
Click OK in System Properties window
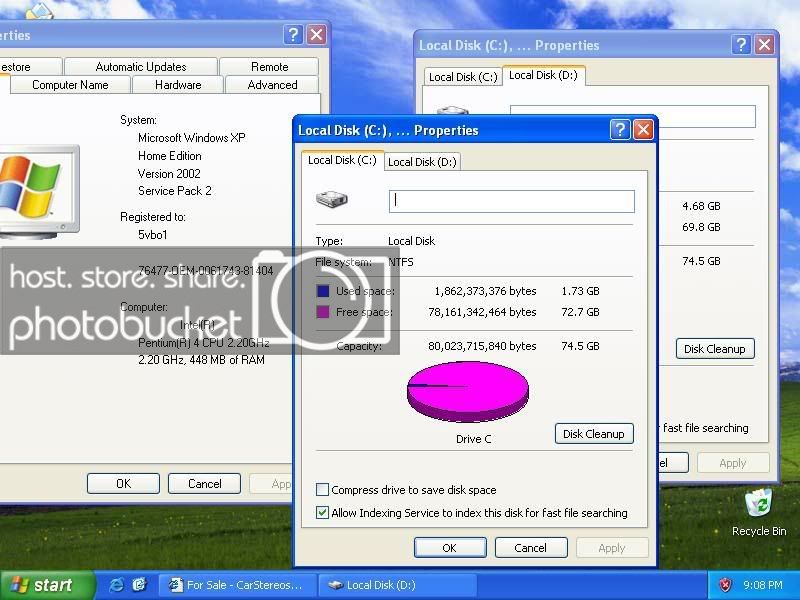coord(123,483)
